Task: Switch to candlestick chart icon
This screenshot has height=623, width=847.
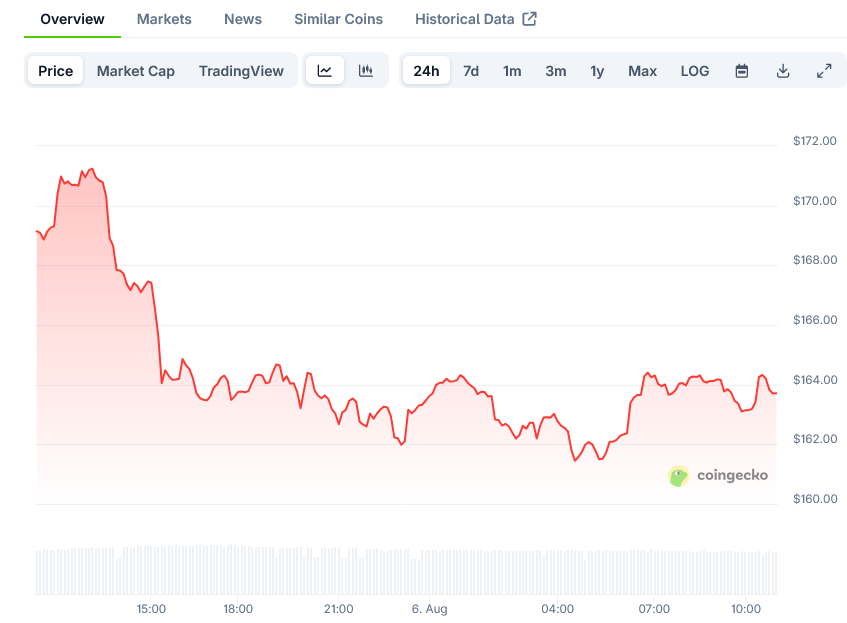Action: (x=366, y=71)
